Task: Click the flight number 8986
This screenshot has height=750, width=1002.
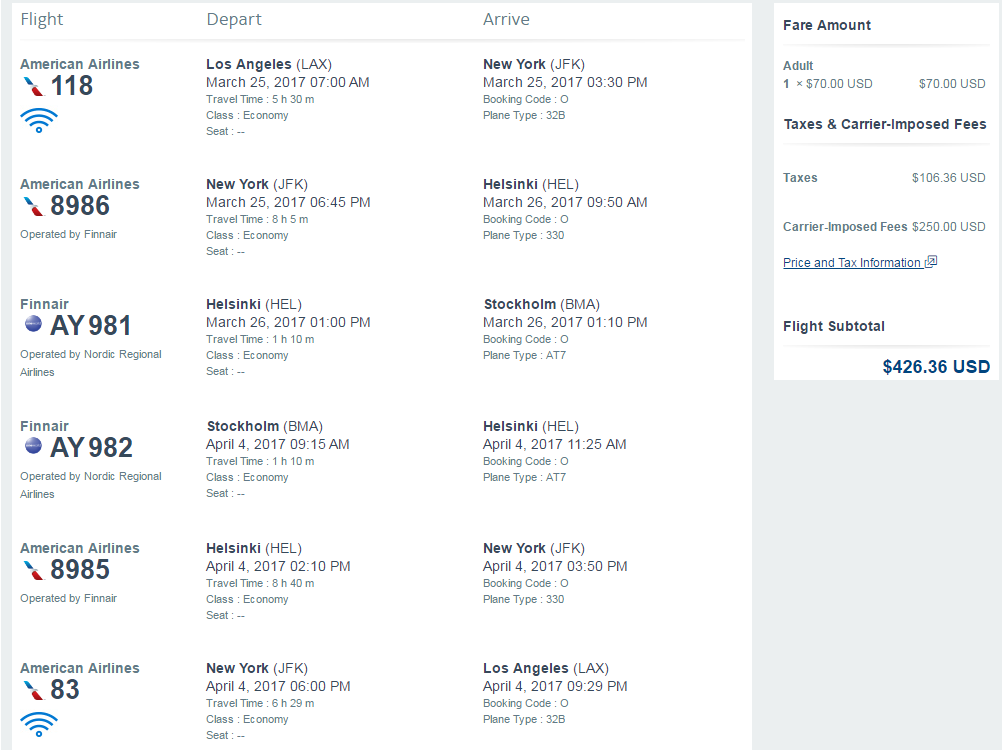Action: point(80,206)
